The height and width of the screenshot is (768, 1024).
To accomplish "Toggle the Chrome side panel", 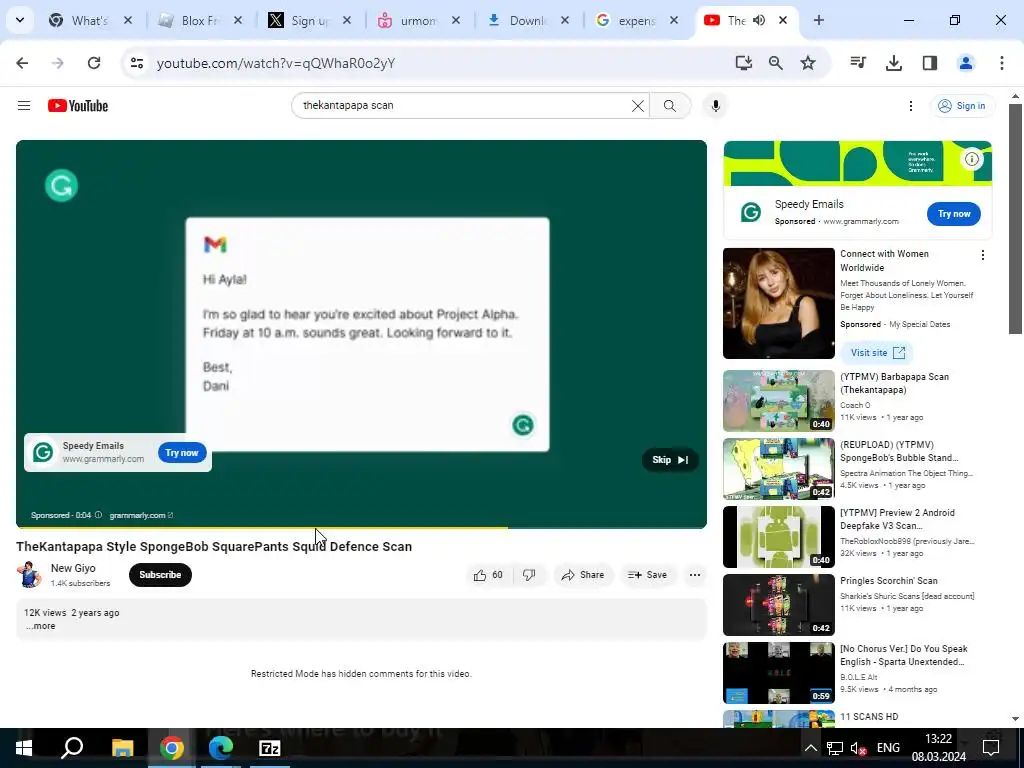I will tap(930, 63).
